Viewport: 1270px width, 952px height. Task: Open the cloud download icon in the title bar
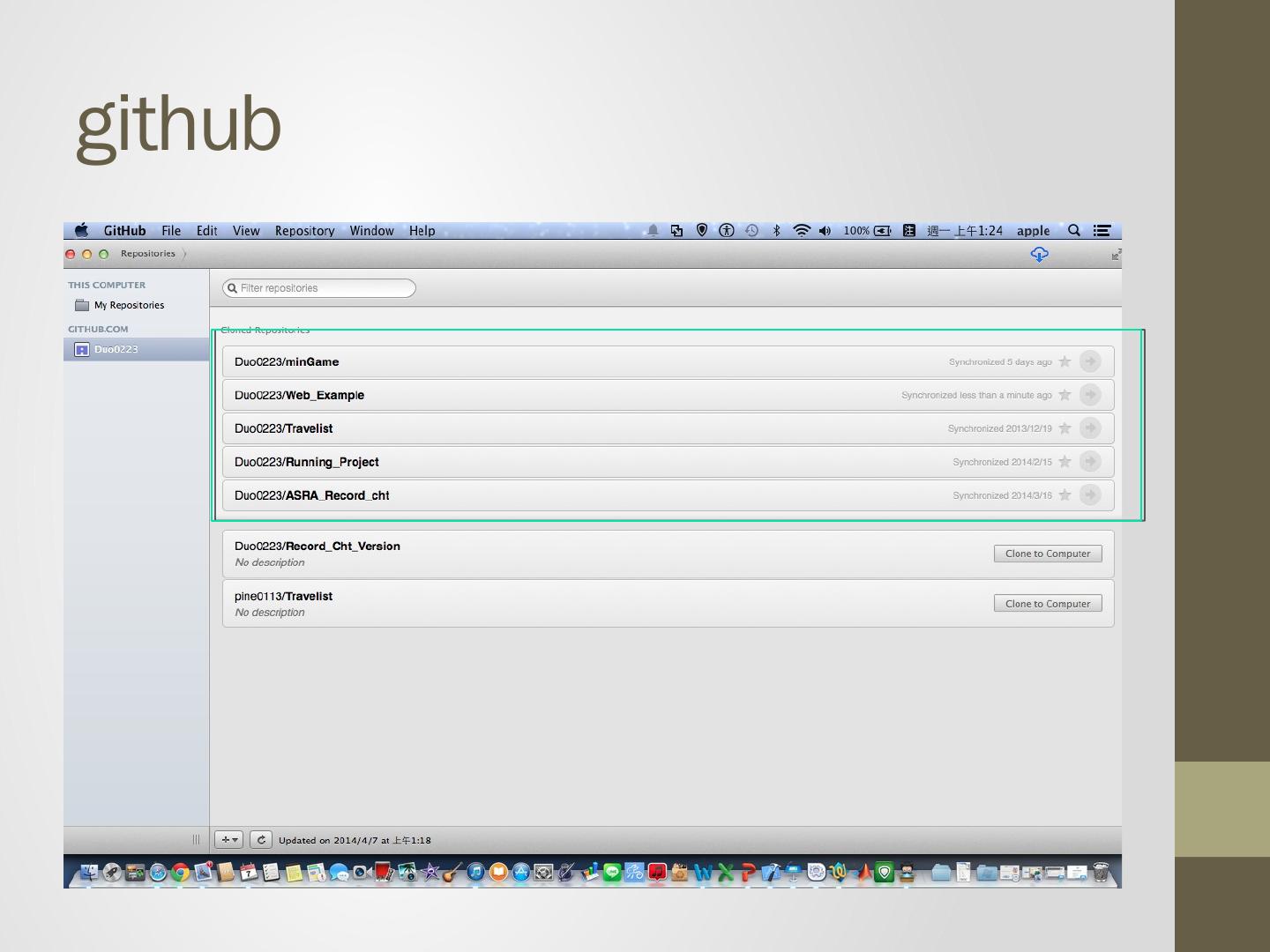1040,255
